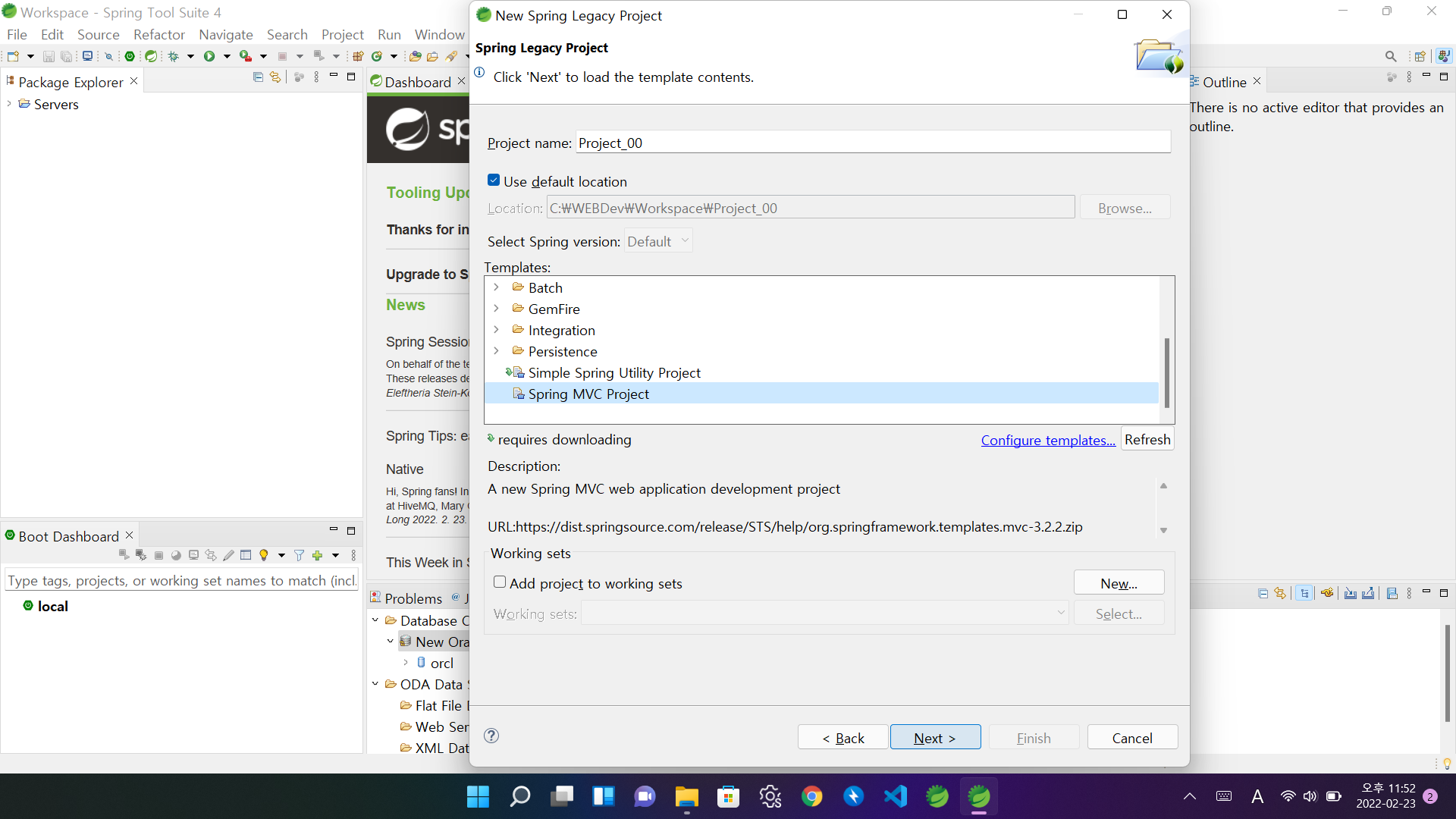Click the dialog help question mark icon
Viewport: 1456px width, 819px height.
coord(491,736)
